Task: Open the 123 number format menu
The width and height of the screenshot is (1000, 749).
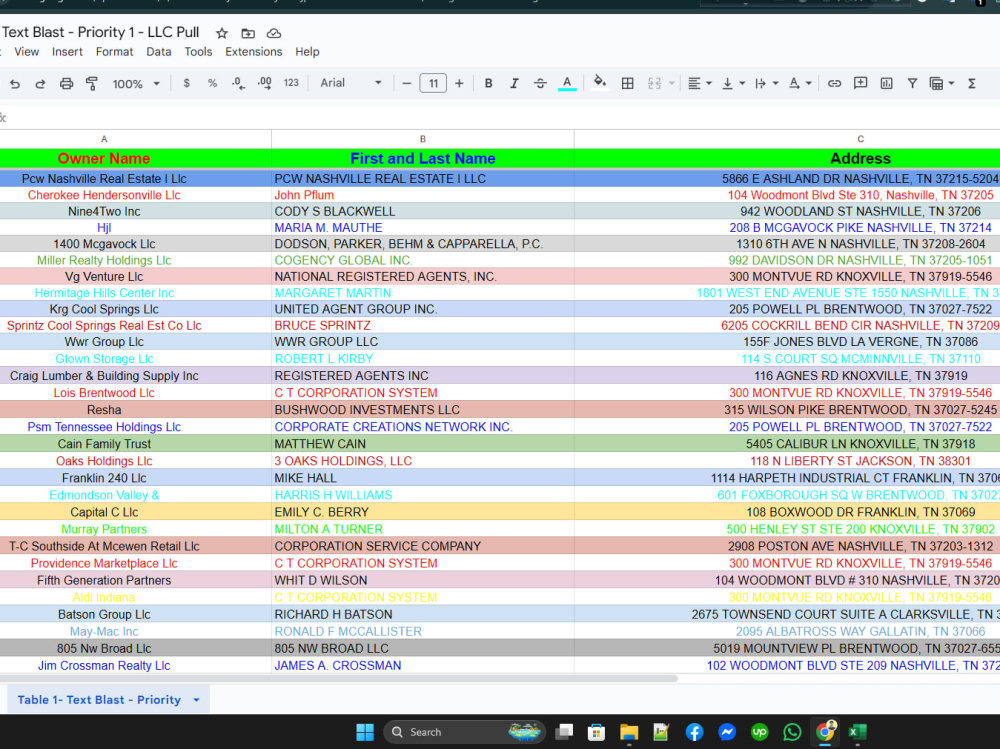Action: (x=291, y=83)
